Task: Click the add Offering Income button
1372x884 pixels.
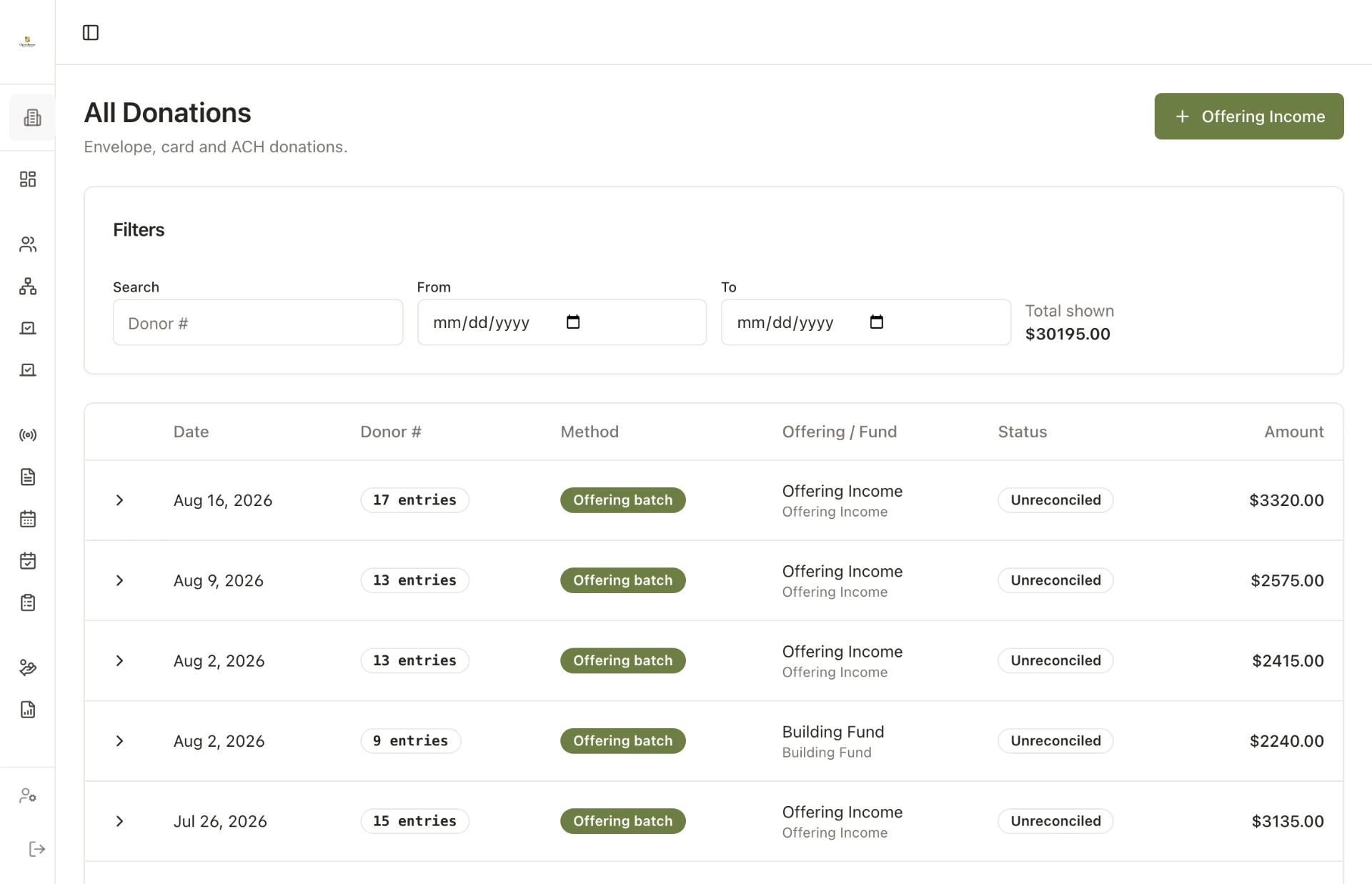Action: tap(1248, 116)
